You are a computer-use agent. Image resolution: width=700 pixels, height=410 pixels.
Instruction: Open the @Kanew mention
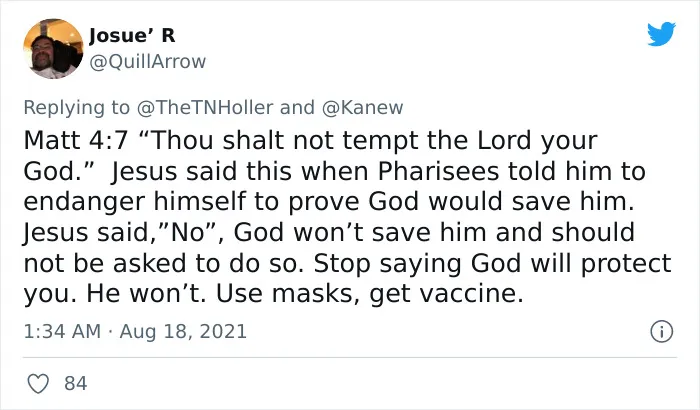coord(362,108)
